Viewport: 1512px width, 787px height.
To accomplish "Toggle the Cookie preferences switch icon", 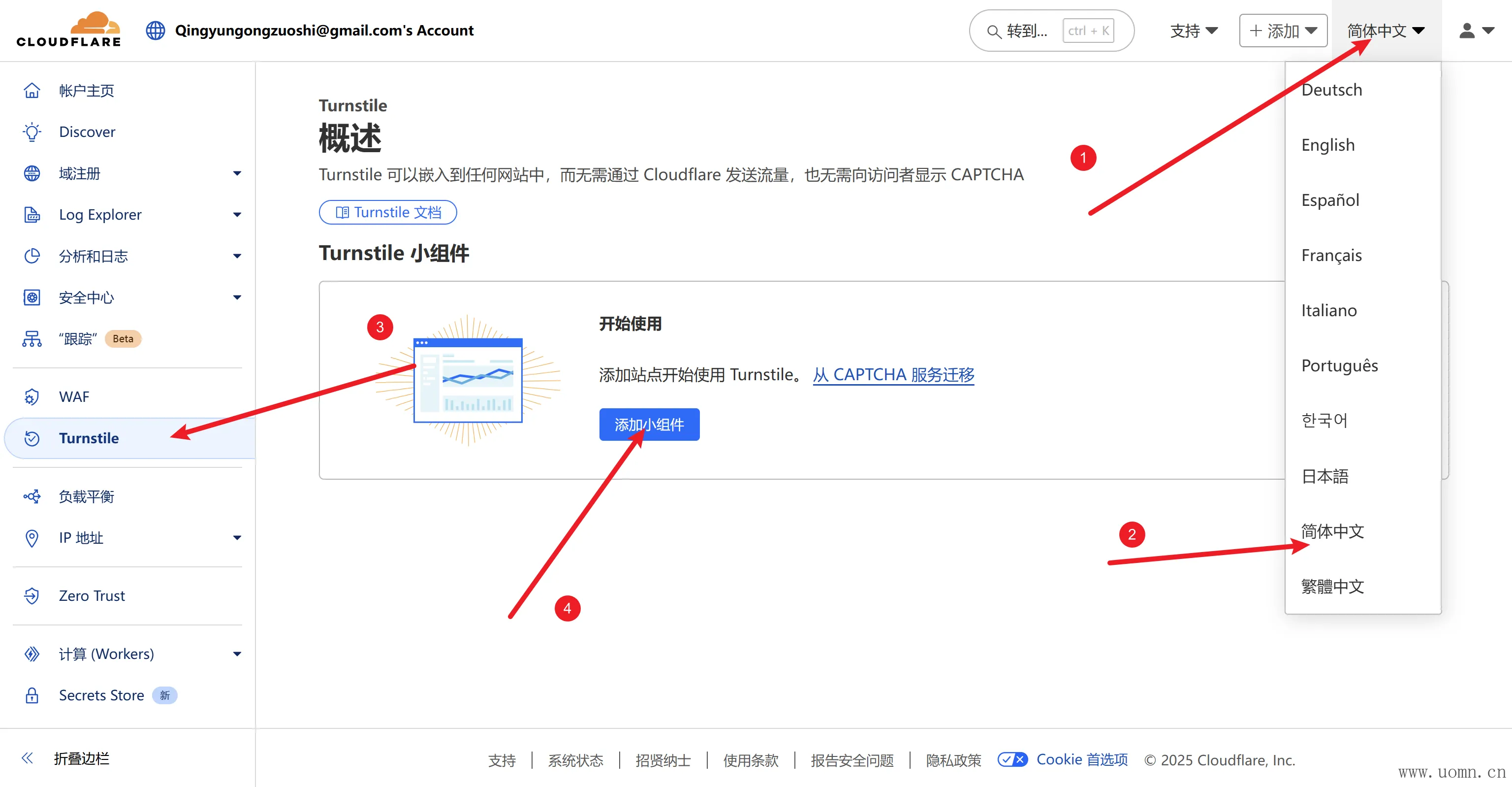I will (1012, 759).
